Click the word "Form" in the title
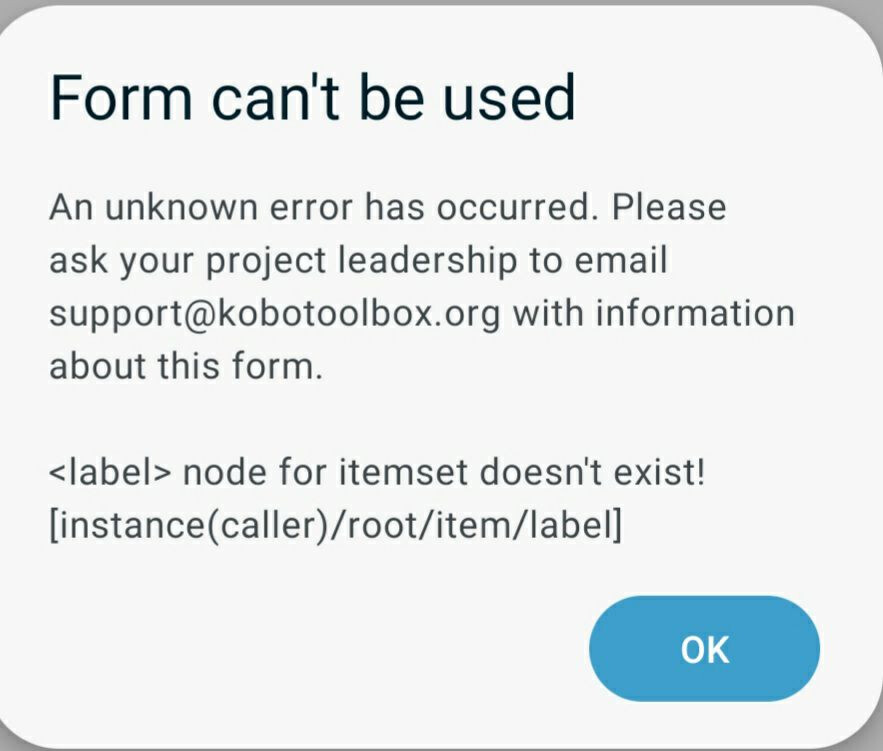This screenshot has height=751, width=883. pyautogui.click(x=105, y=98)
